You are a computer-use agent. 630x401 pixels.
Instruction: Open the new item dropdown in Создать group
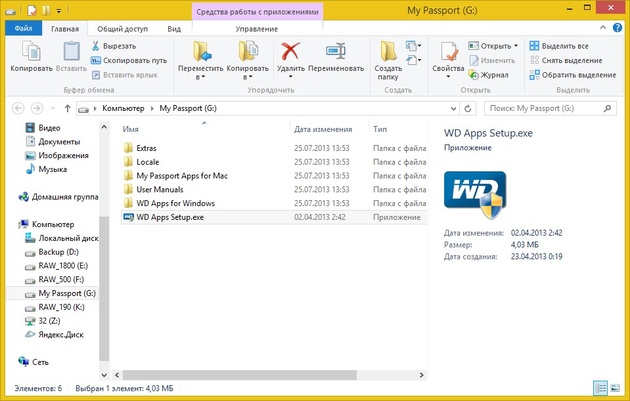[413, 46]
